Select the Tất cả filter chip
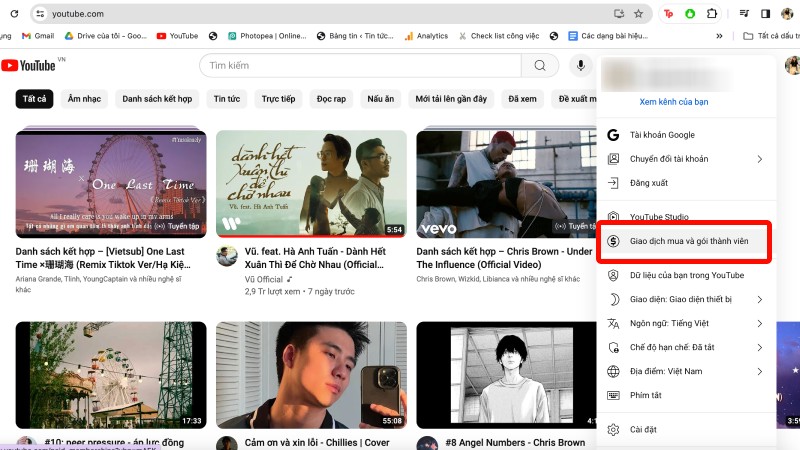Image resolution: width=800 pixels, height=450 pixels. (34, 98)
